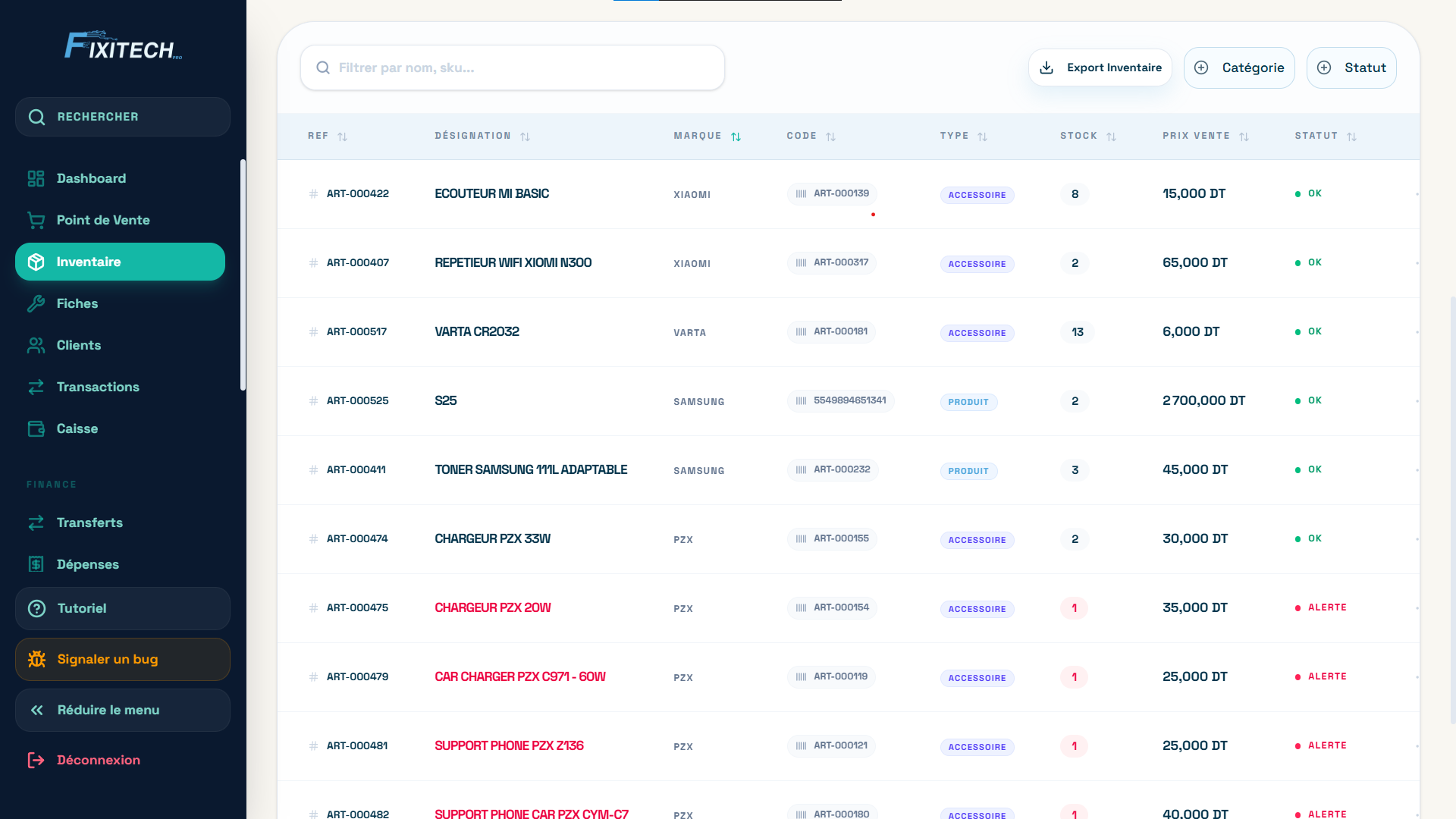Sort by the PRIX VENTE column arrows
Screen dimensions: 1456x819
pos(1244,136)
